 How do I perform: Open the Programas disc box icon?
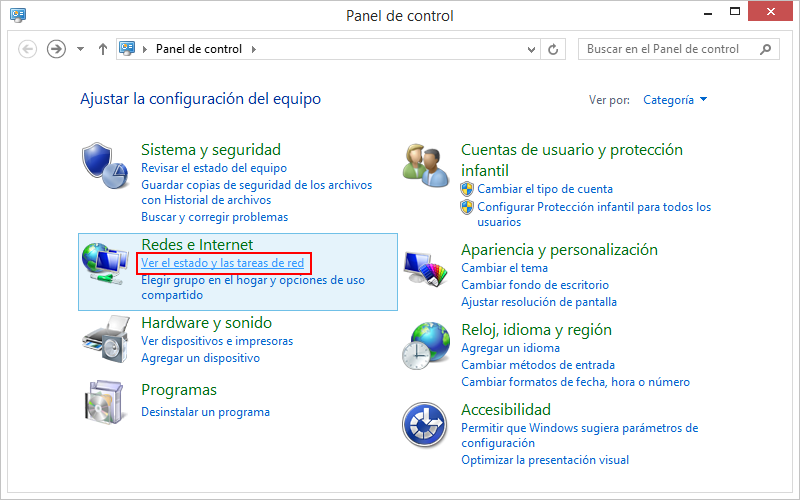coord(105,402)
